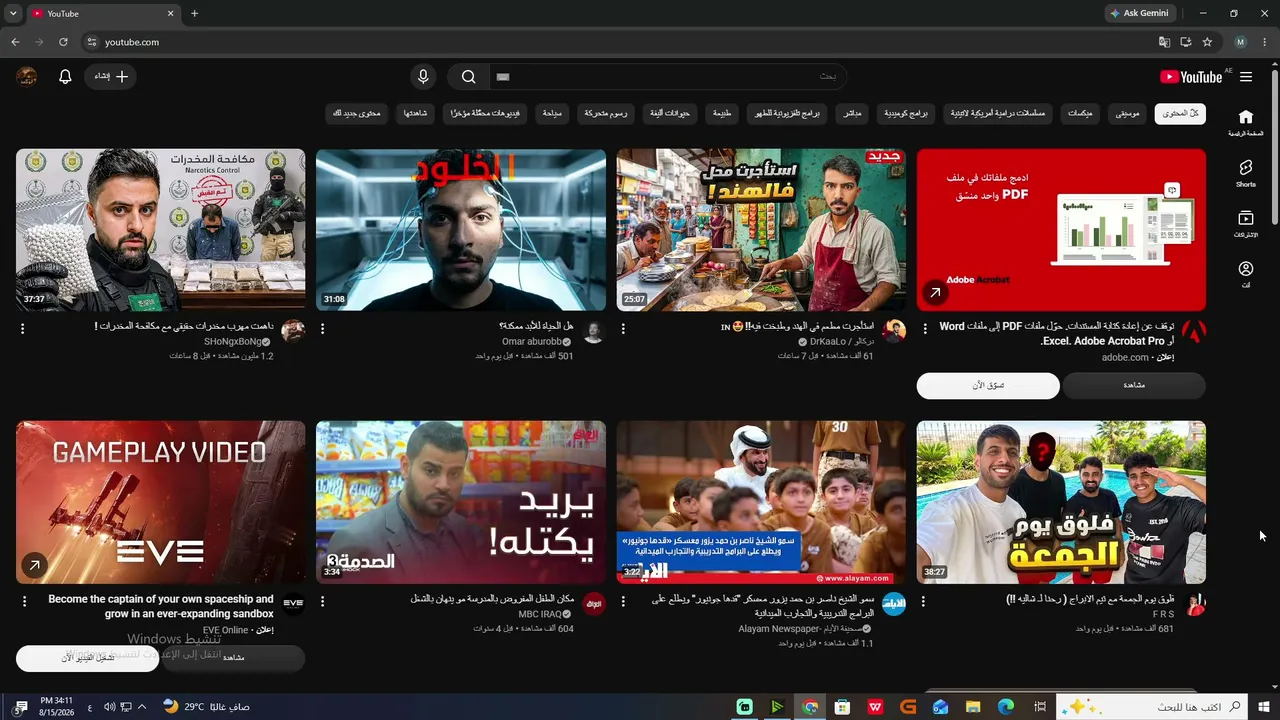Image resolution: width=1280 pixels, height=720 pixels.
Task: Open options menu for EVE Online ad
Action: [x=23, y=601]
